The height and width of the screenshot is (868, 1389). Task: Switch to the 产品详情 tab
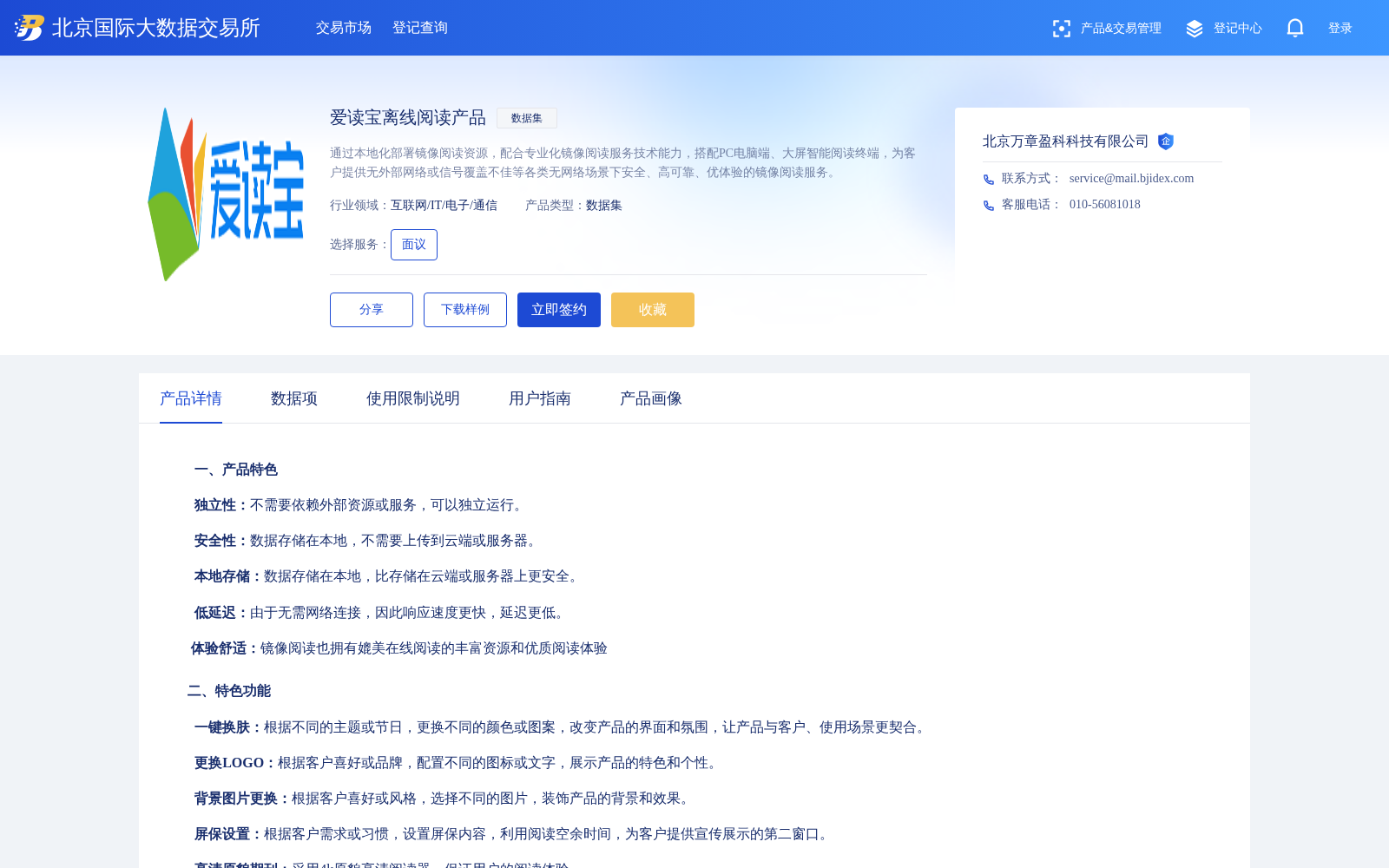[x=191, y=398]
